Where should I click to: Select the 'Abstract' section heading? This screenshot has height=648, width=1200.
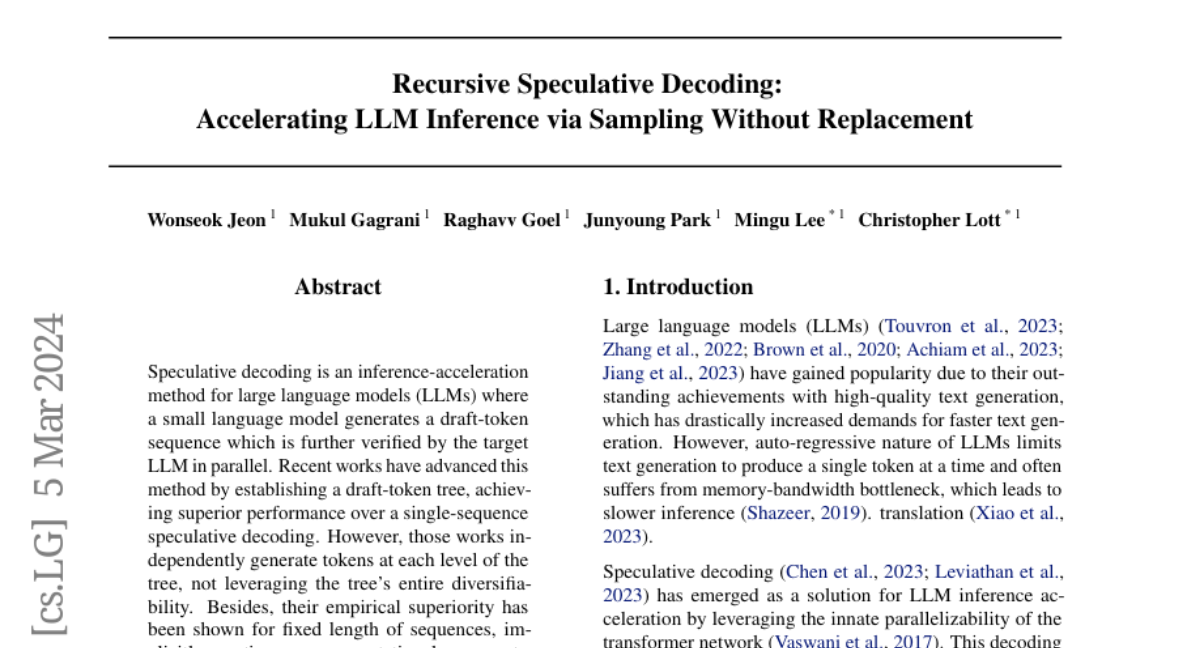coord(338,287)
